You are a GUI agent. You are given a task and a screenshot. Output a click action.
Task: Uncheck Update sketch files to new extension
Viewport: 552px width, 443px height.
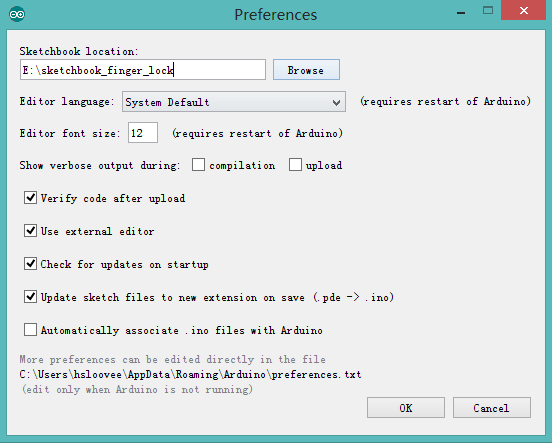click(30, 297)
